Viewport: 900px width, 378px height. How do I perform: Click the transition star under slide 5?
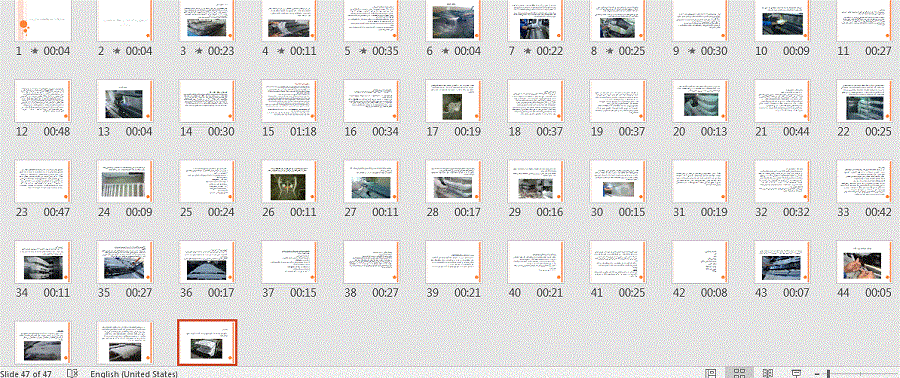tap(363, 51)
